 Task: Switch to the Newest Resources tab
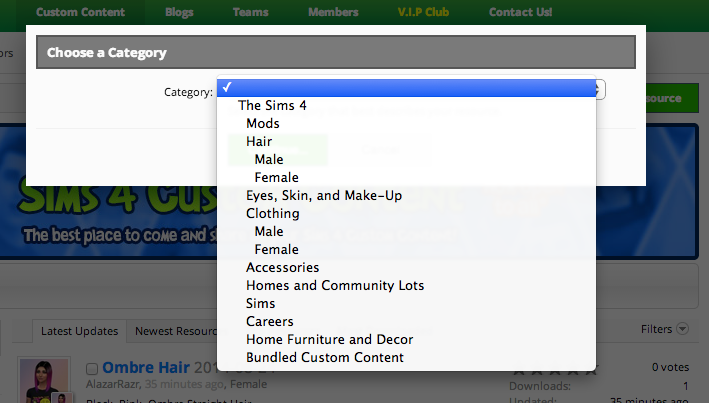coord(176,331)
